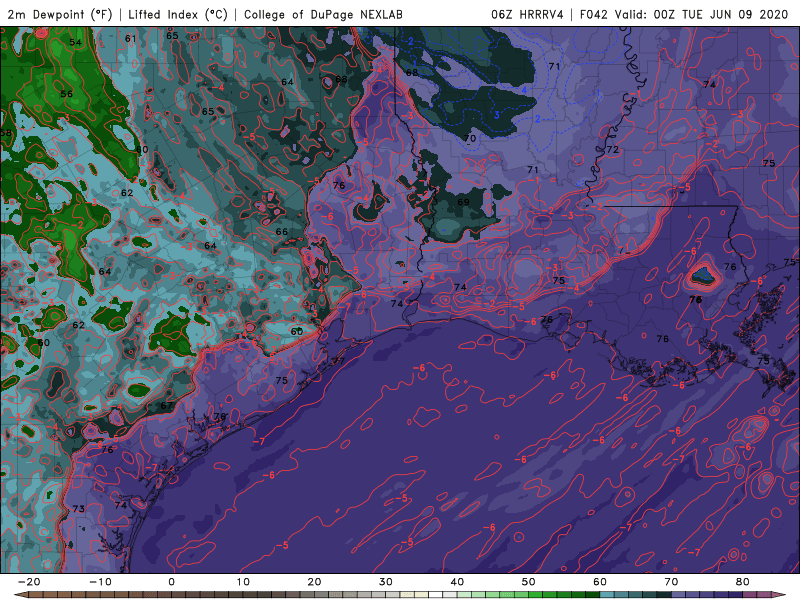
Task: Click the '40' color scale label
Action: point(457,582)
